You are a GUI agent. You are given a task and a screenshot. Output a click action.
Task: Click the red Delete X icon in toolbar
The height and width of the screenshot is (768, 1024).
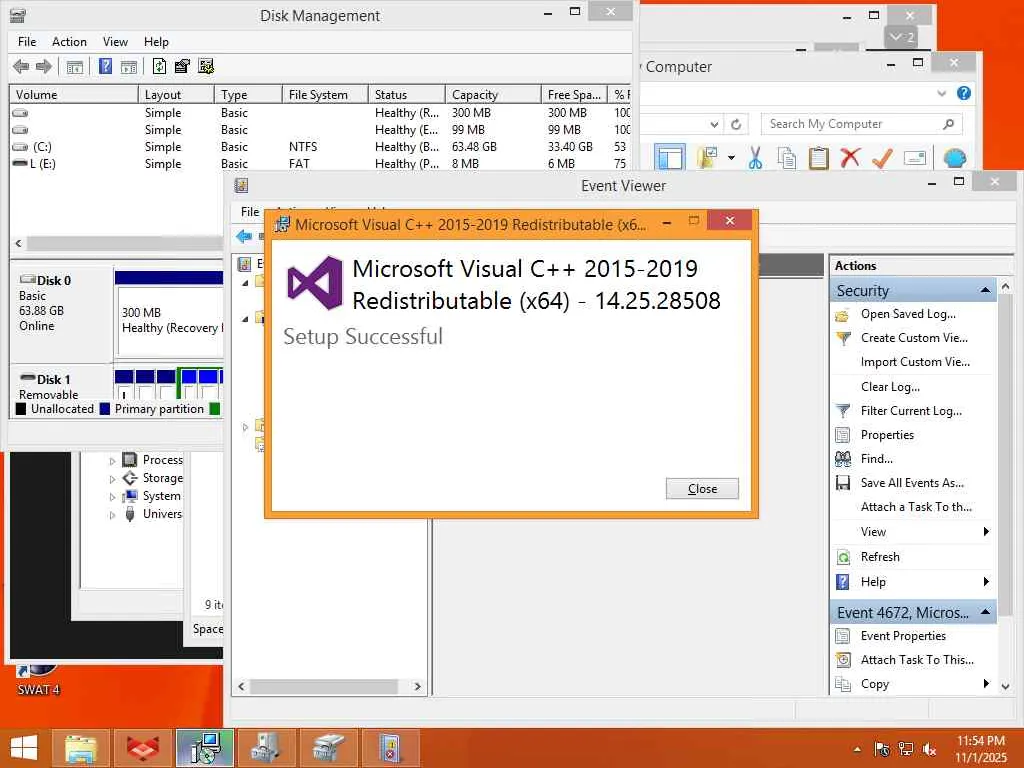click(850, 157)
